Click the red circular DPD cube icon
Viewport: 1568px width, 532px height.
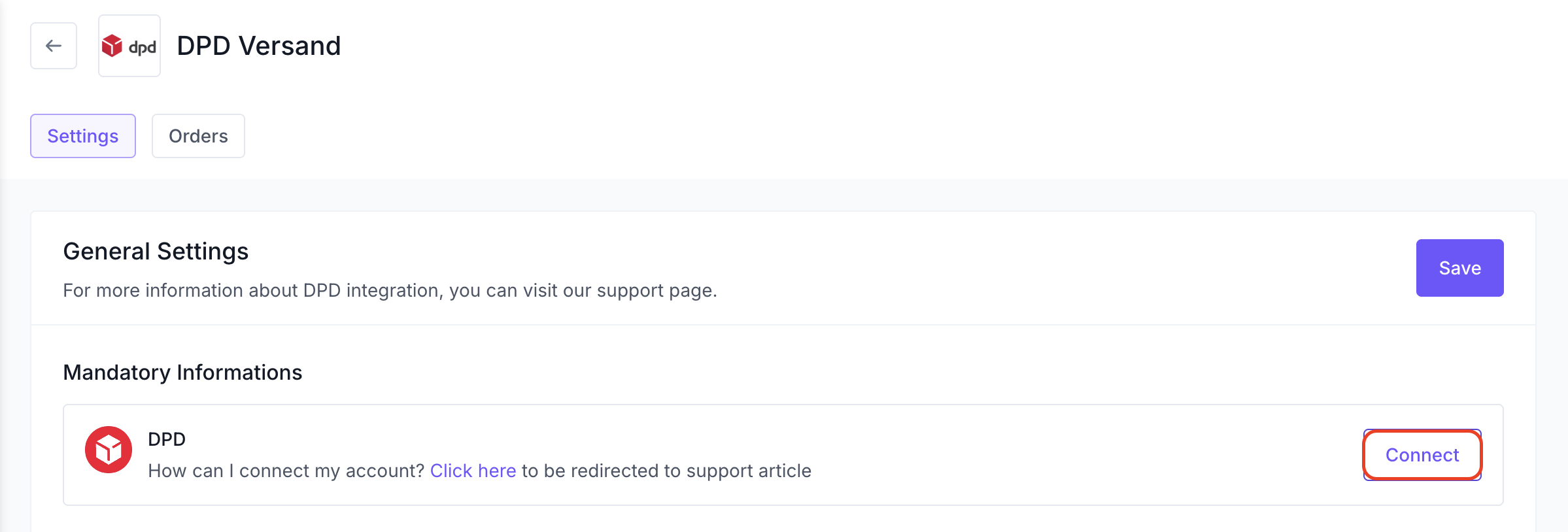point(109,450)
